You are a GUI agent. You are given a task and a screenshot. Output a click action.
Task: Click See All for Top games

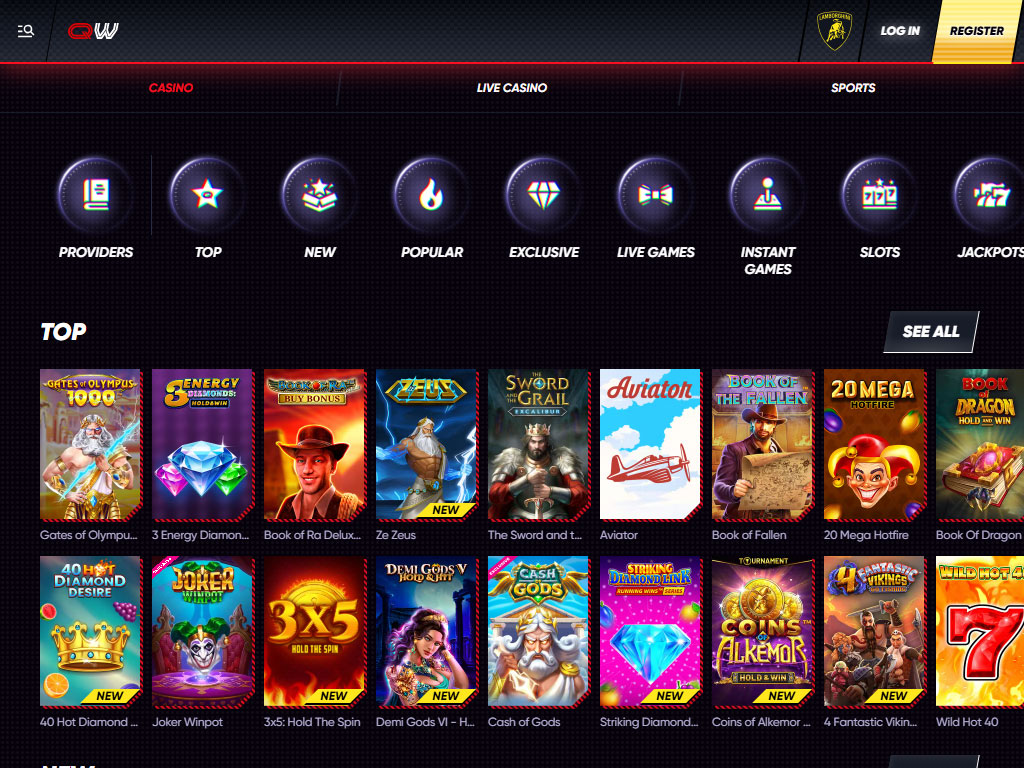[x=931, y=332]
